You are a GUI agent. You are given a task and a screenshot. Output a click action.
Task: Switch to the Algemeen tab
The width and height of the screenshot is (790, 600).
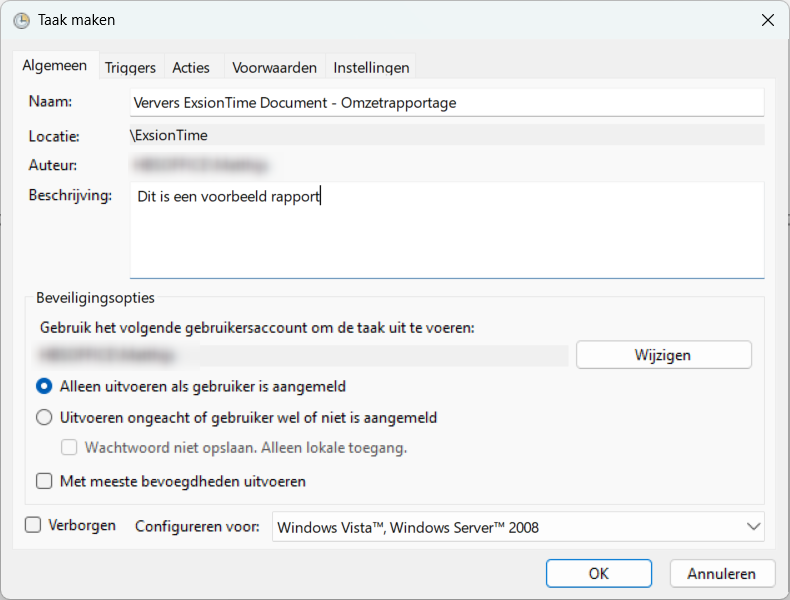[x=55, y=66]
